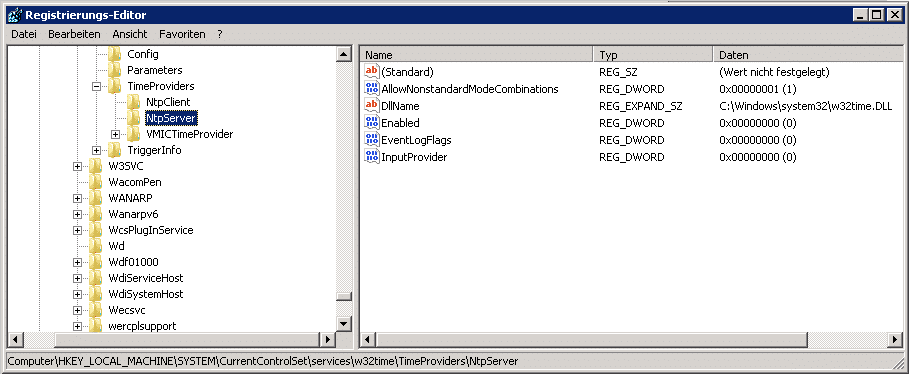
Task: Sort by the Typ column header
Action: click(x=653, y=55)
